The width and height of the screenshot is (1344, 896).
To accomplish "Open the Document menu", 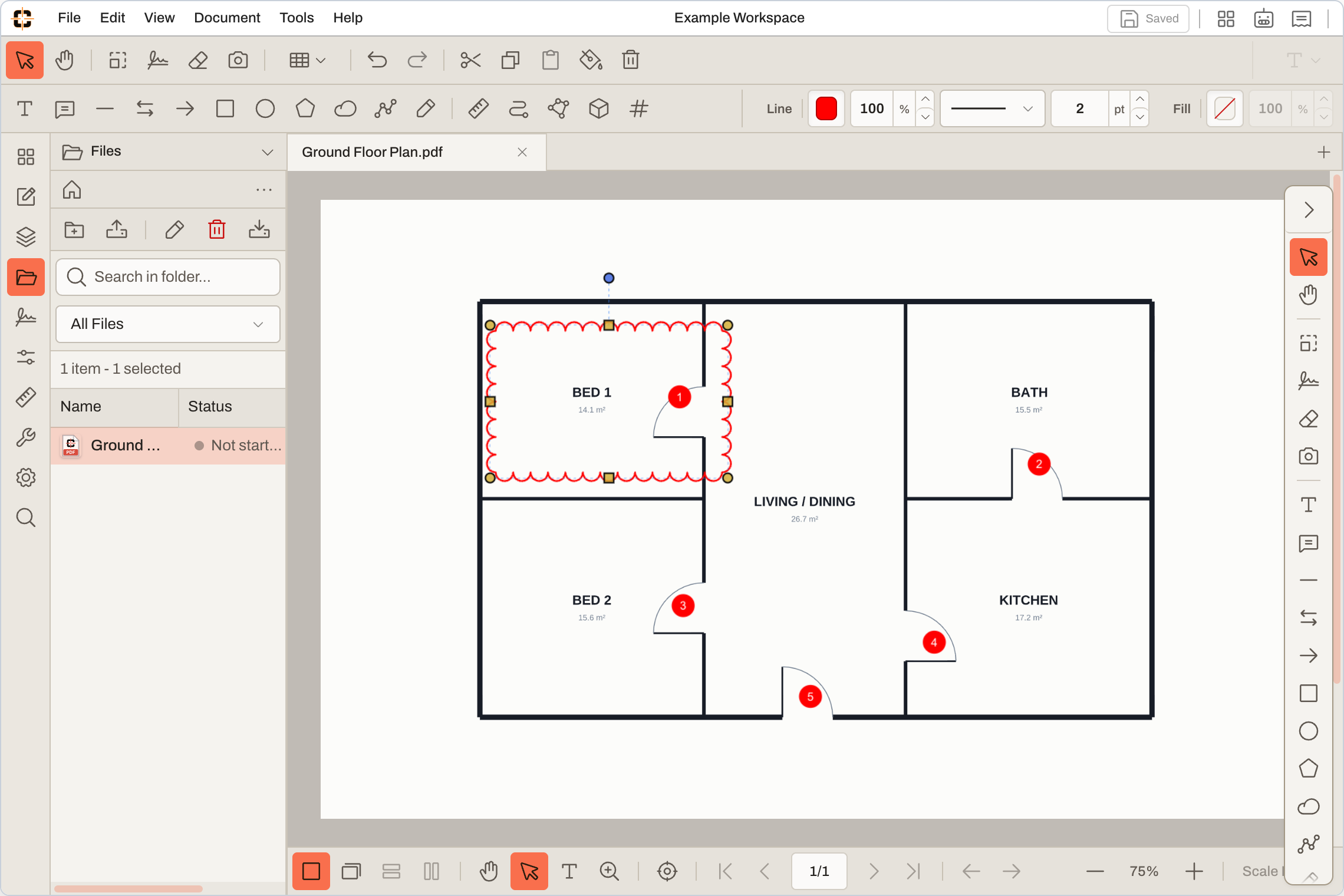I will (227, 18).
